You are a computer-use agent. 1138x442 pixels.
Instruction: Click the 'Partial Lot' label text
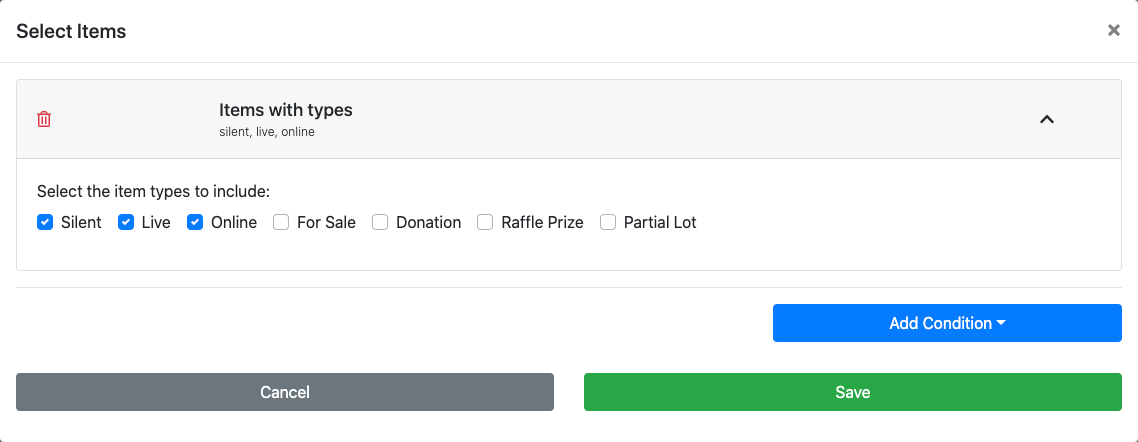coord(659,222)
